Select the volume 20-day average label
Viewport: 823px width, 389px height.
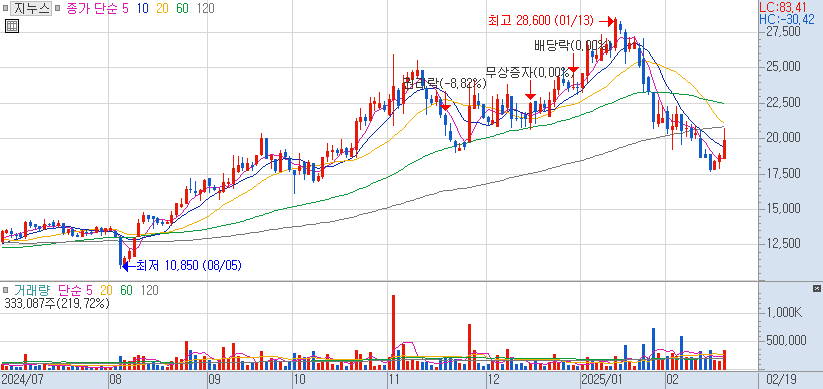pos(107,290)
